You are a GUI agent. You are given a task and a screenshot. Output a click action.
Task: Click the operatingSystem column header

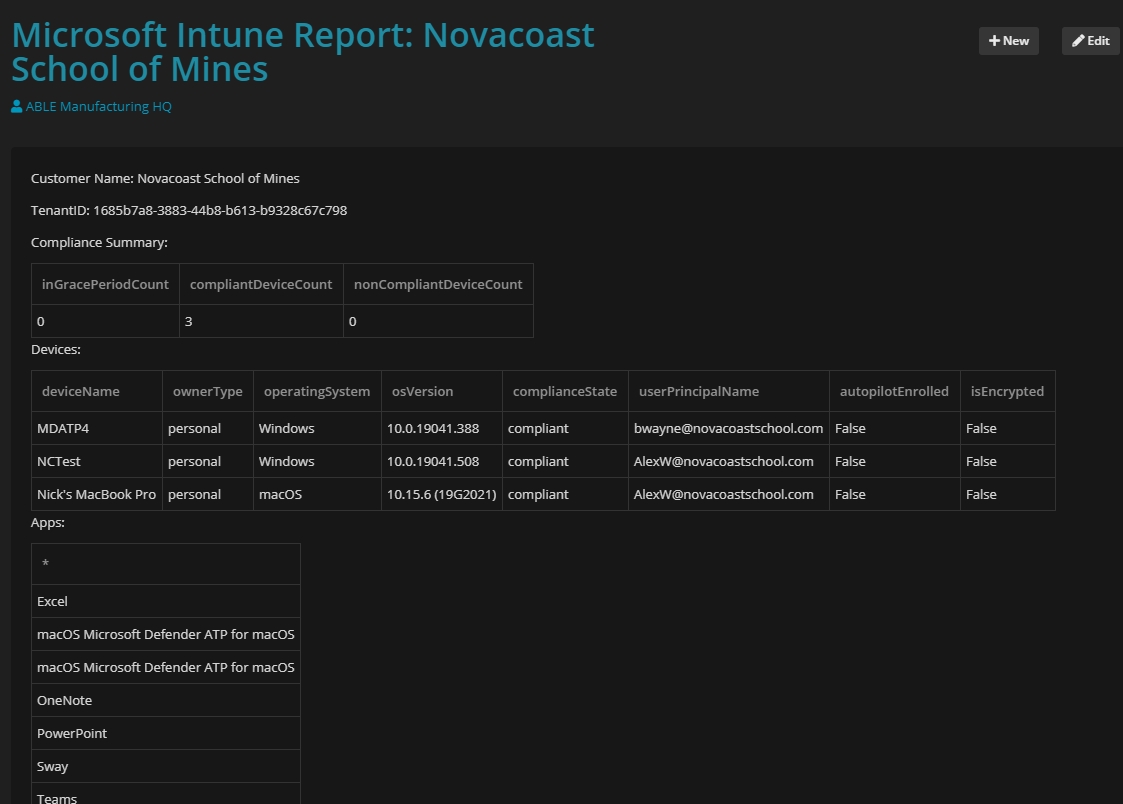tap(317, 392)
